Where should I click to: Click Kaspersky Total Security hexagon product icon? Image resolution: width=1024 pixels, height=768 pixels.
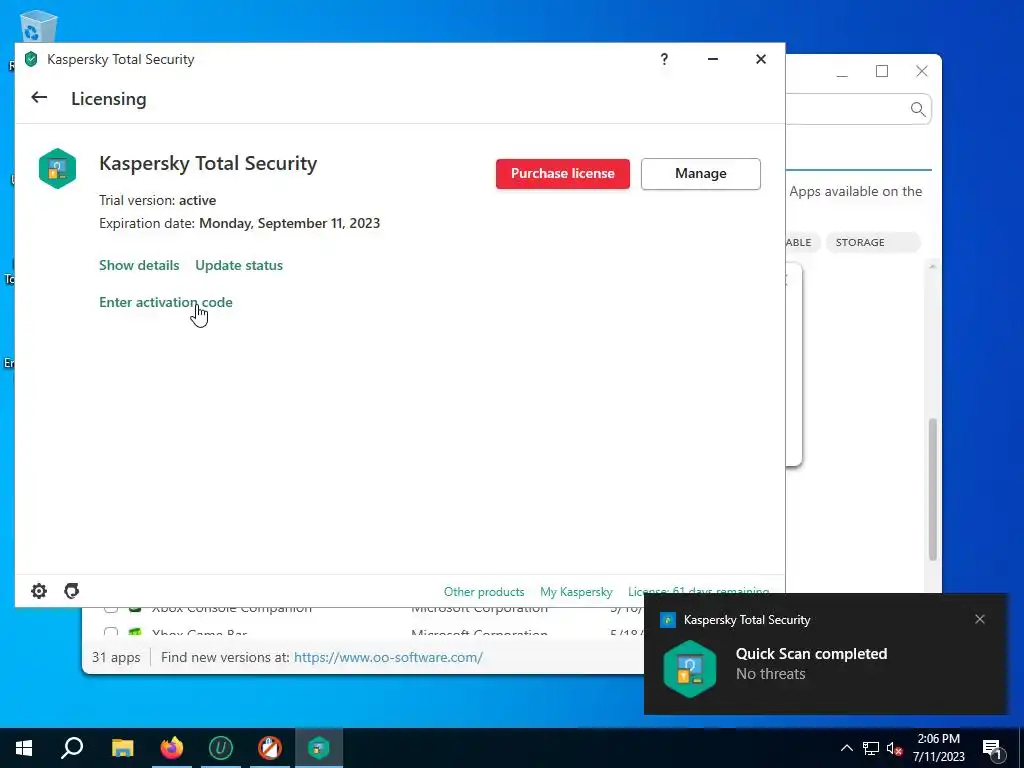(x=57, y=168)
